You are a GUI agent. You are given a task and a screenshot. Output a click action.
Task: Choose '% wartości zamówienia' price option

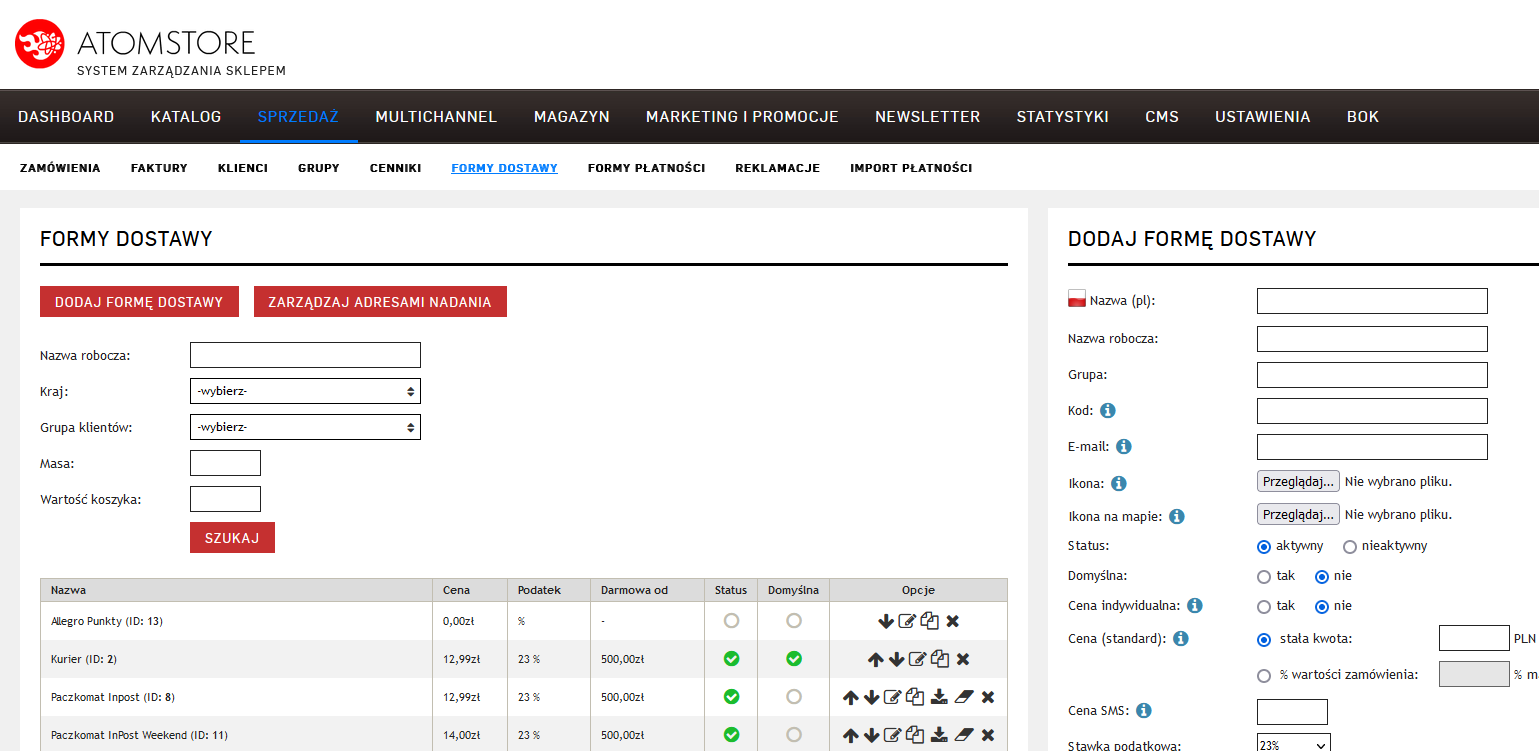(1264, 675)
